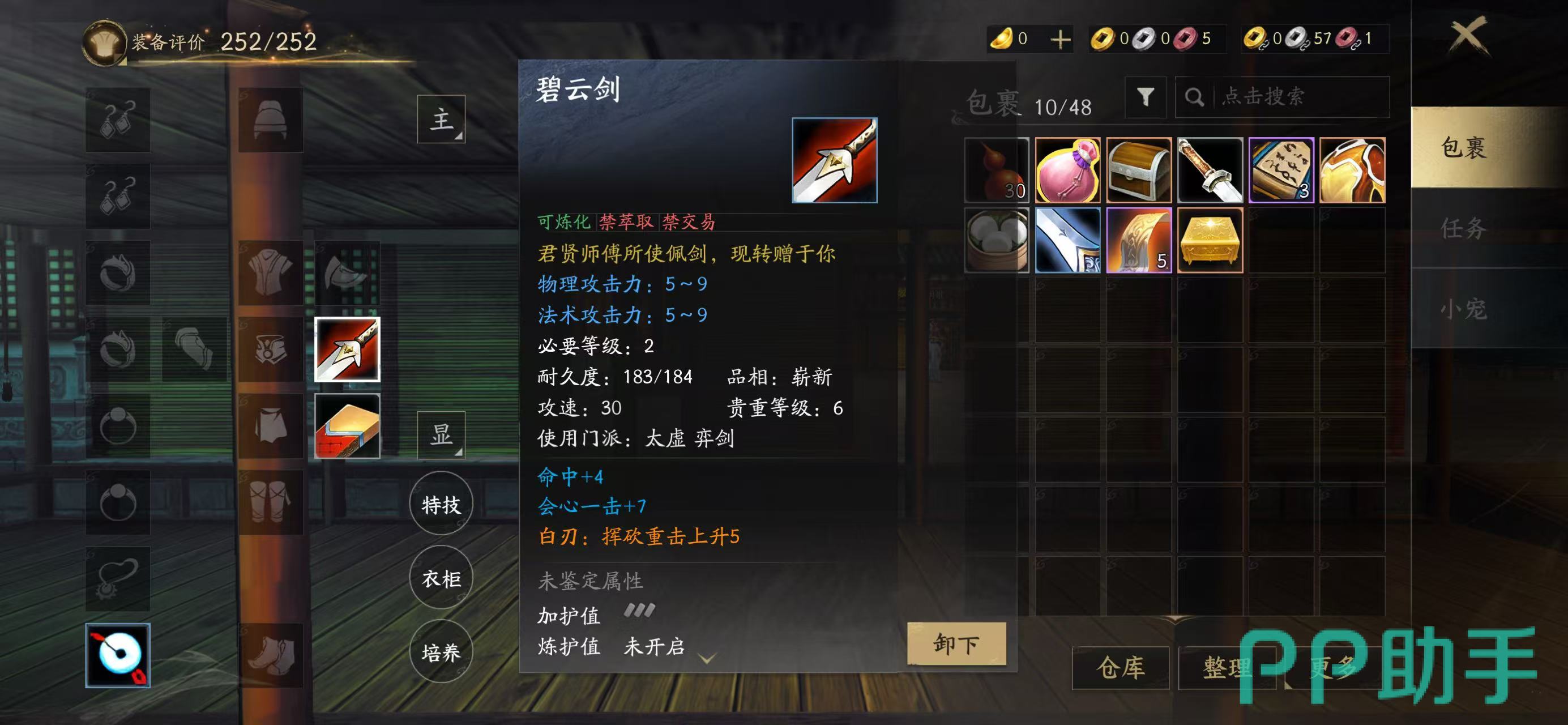Click the plus icon to add gold ingots
This screenshot has width=1568, height=725.
click(1061, 40)
